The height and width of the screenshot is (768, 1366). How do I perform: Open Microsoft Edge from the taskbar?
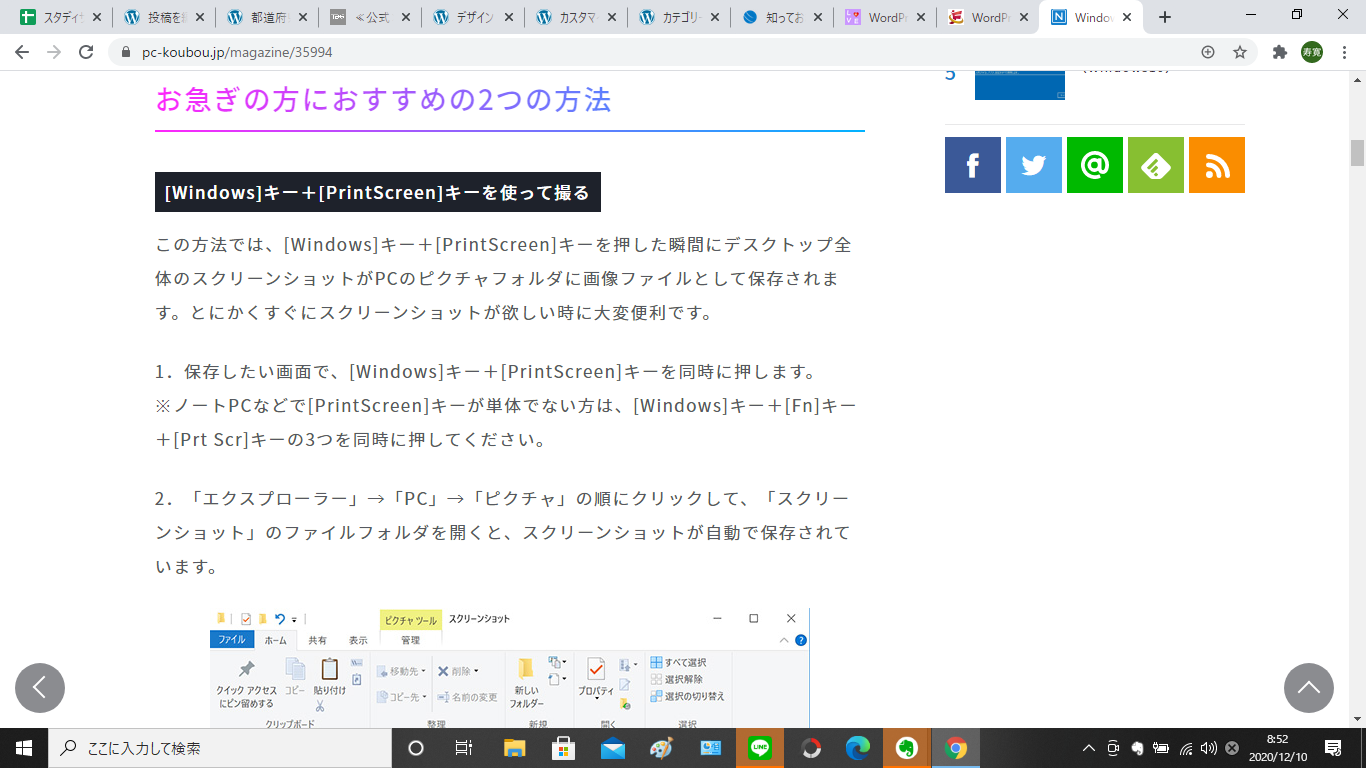[x=857, y=748]
